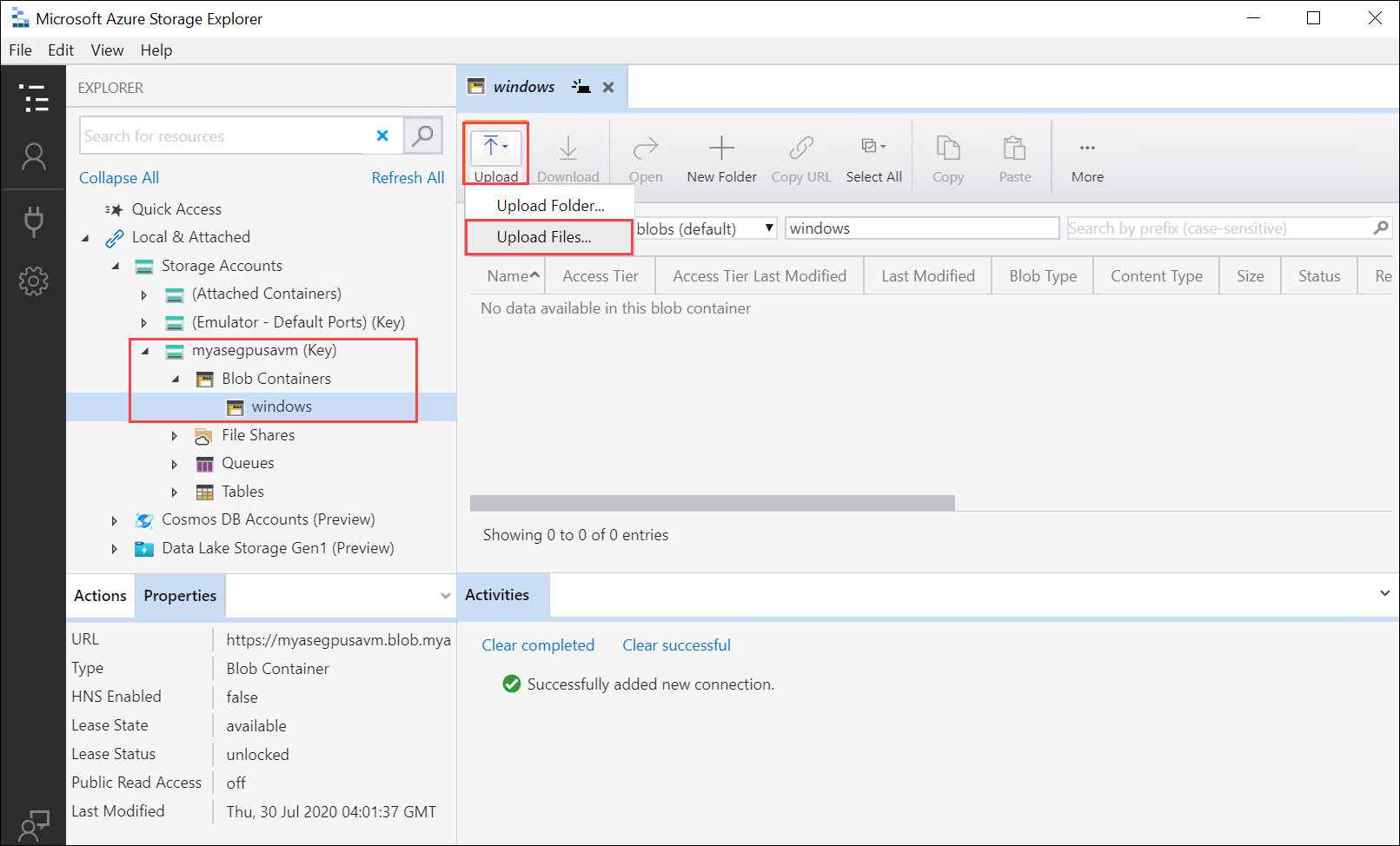Open the Account Management panel

pyautogui.click(x=35, y=156)
